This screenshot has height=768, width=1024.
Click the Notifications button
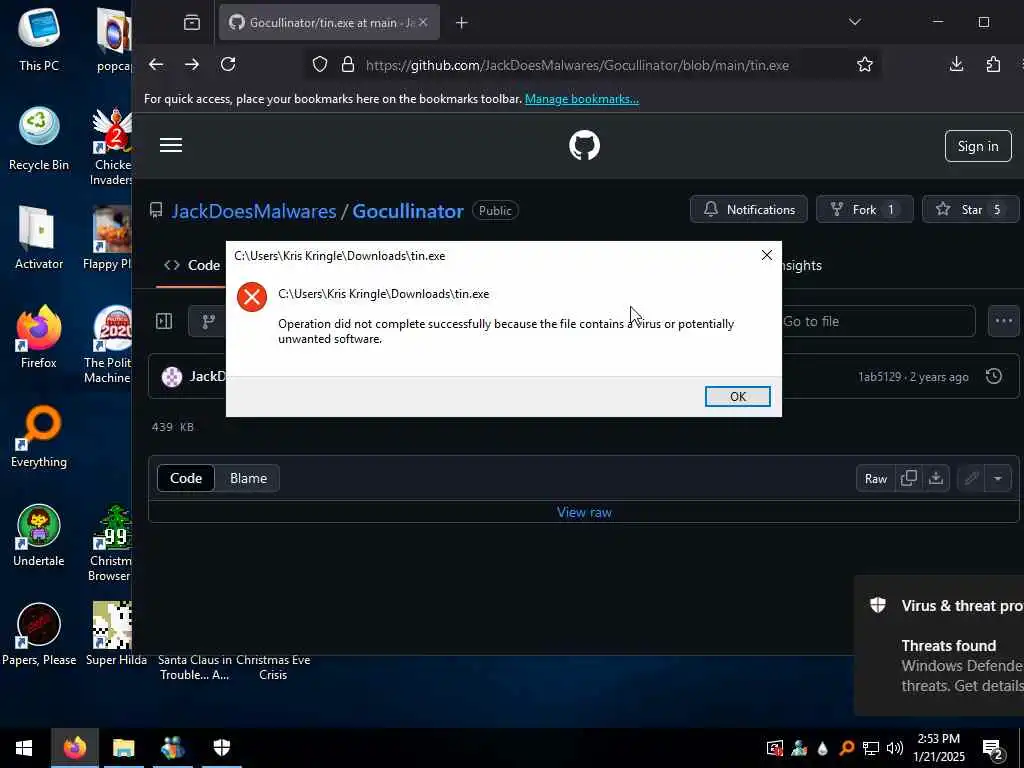(x=748, y=210)
